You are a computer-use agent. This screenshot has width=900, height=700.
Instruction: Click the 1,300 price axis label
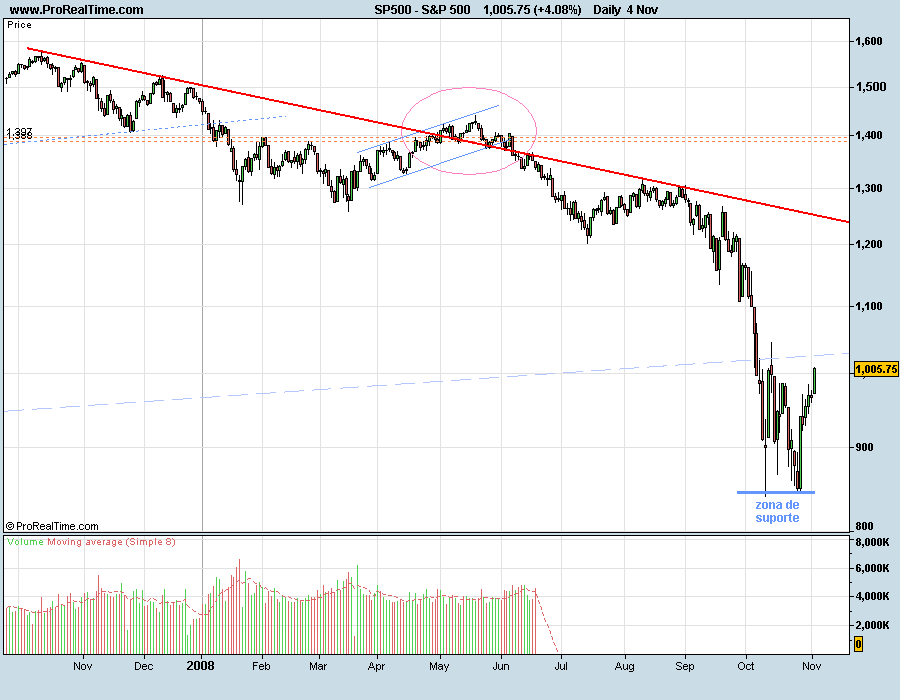point(869,188)
